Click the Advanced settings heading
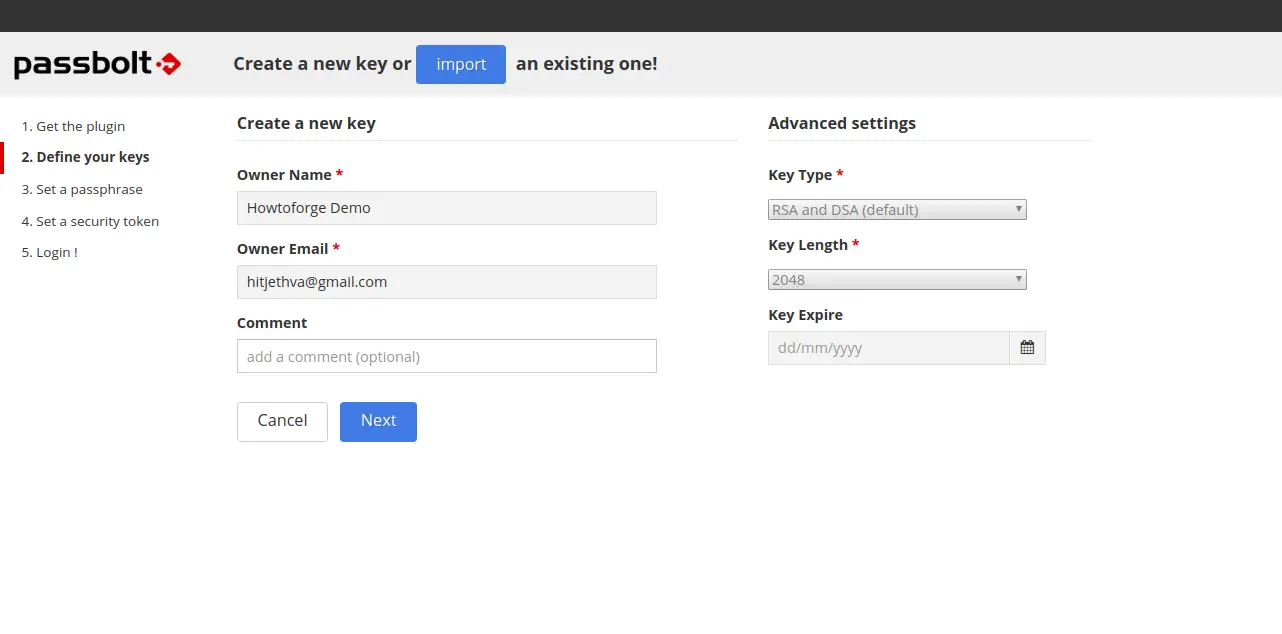 coord(841,123)
